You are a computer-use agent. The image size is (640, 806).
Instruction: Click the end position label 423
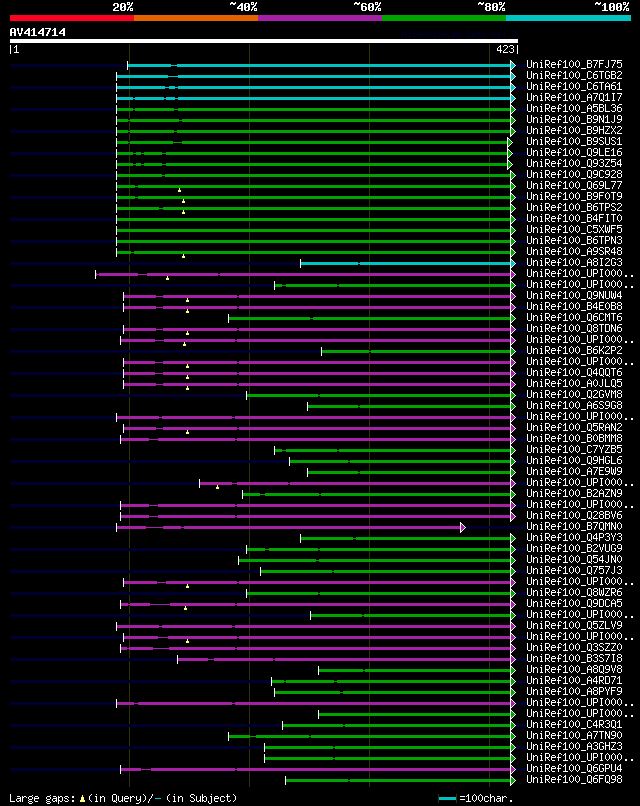pos(505,49)
